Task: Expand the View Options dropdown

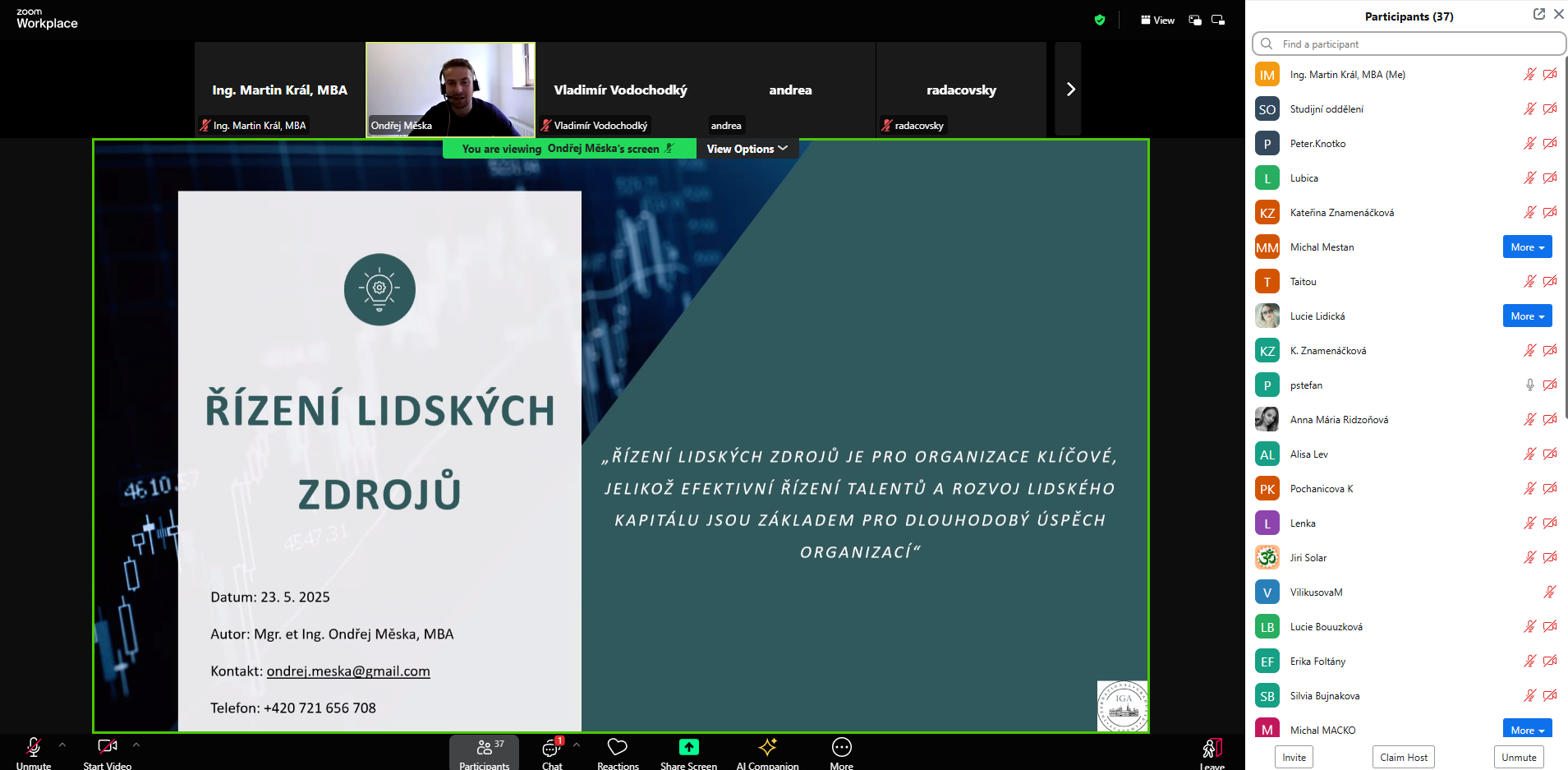Action: pyautogui.click(x=747, y=149)
